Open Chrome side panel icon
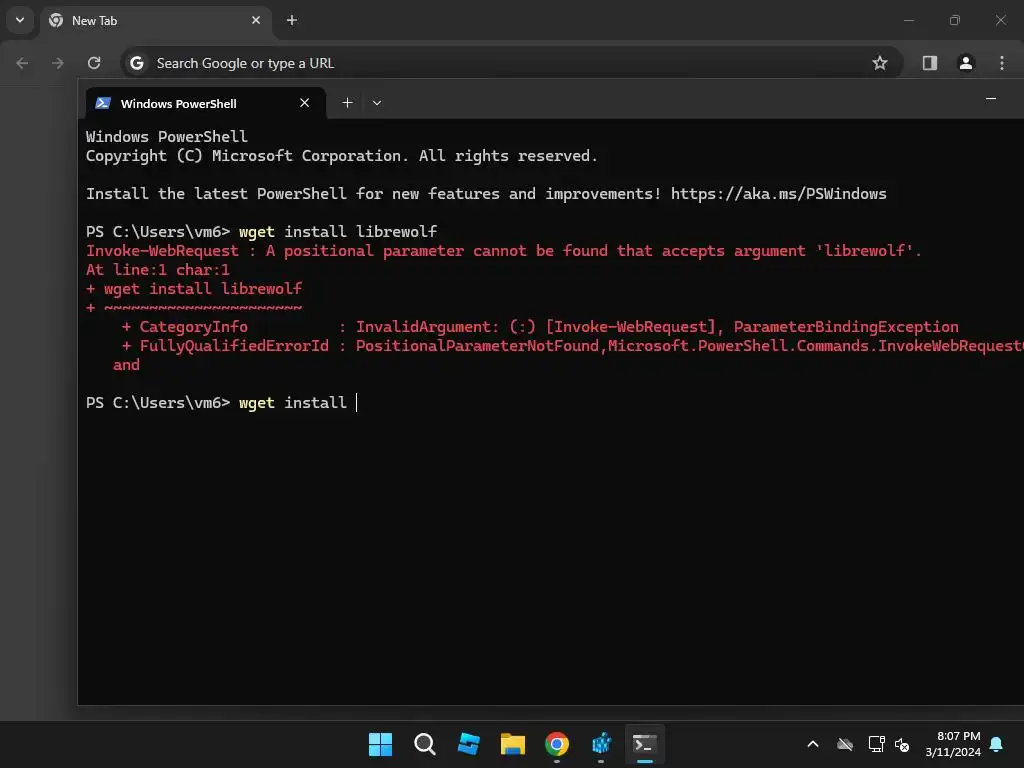Screen dimensions: 1024x768 click(929, 63)
